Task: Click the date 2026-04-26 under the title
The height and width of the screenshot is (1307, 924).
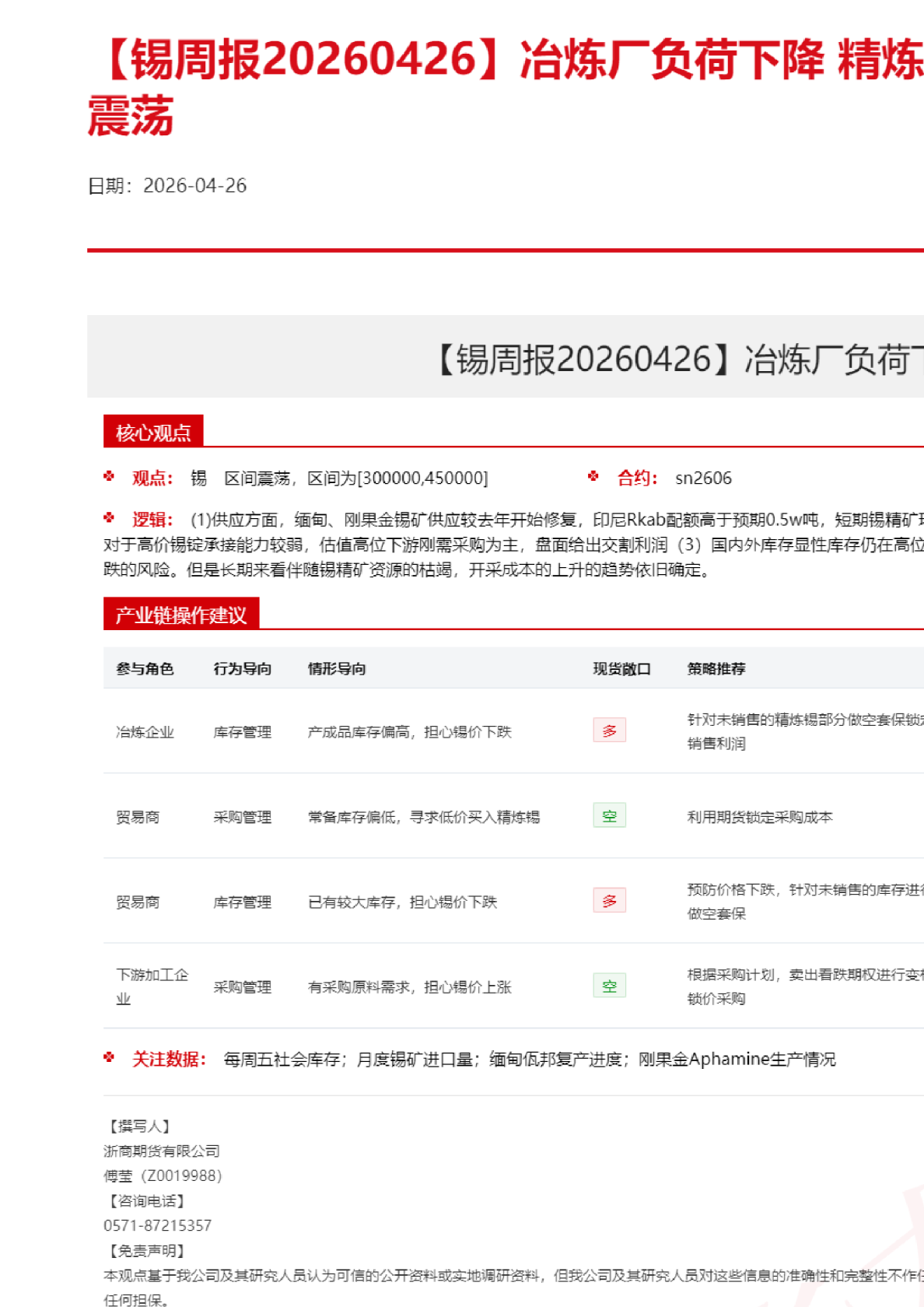Action: point(194,186)
